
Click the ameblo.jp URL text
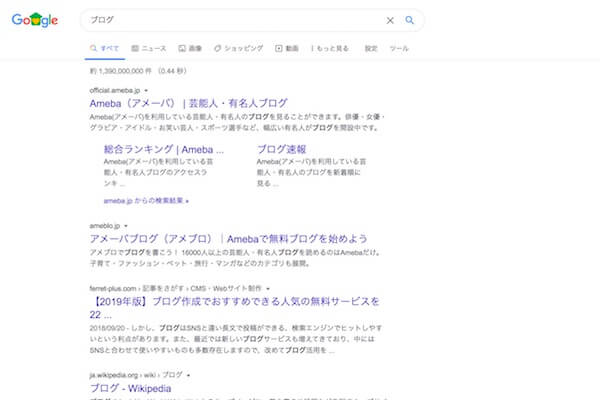pyautogui.click(x=105, y=226)
